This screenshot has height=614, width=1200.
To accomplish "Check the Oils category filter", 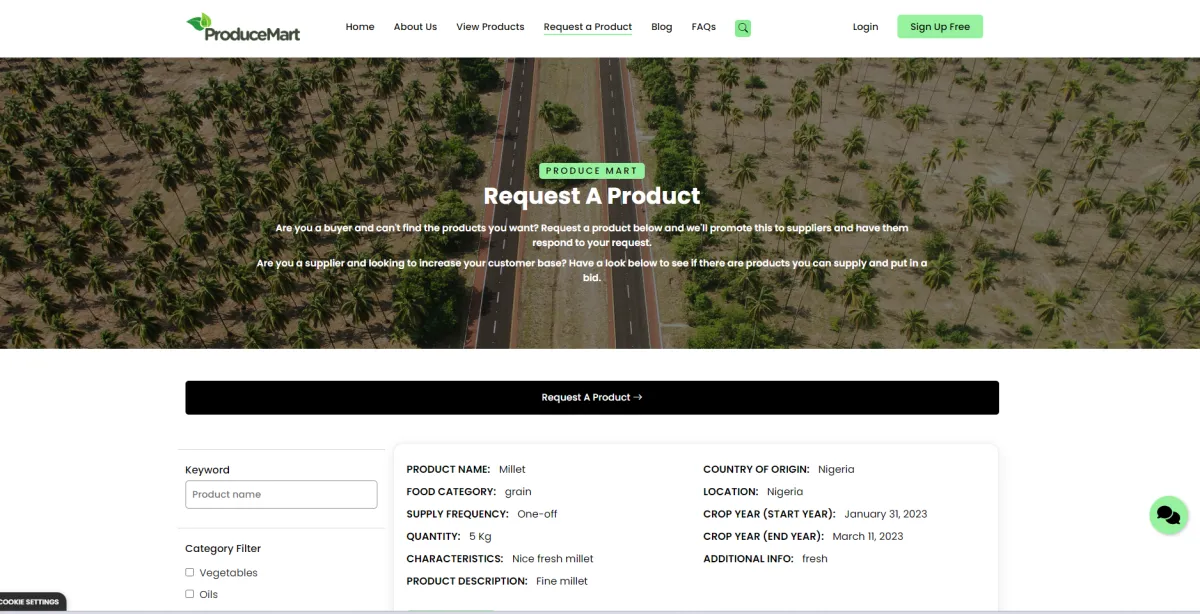I will [189, 594].
